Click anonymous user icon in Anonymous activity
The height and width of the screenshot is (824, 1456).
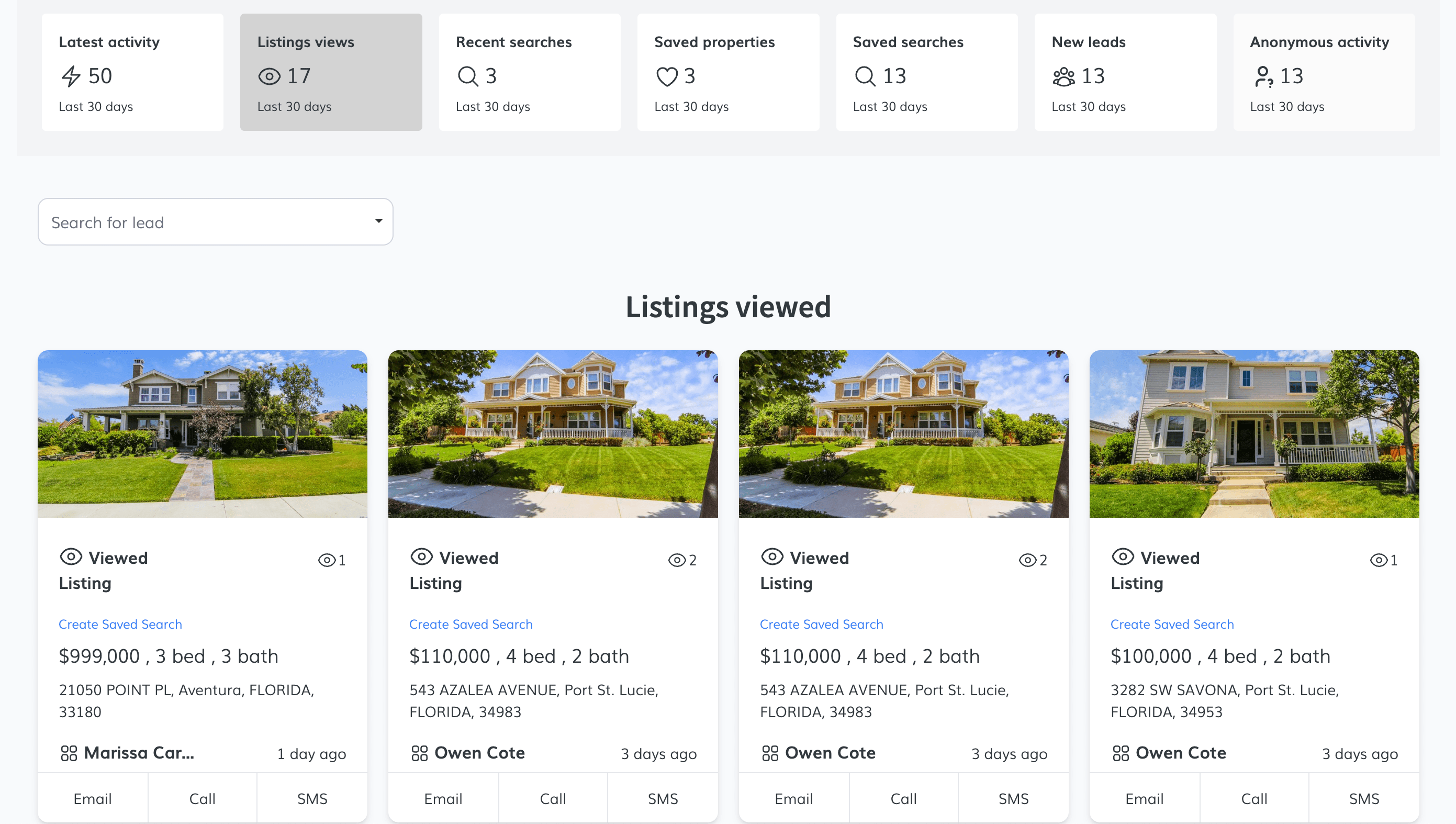click(1263, 76)
